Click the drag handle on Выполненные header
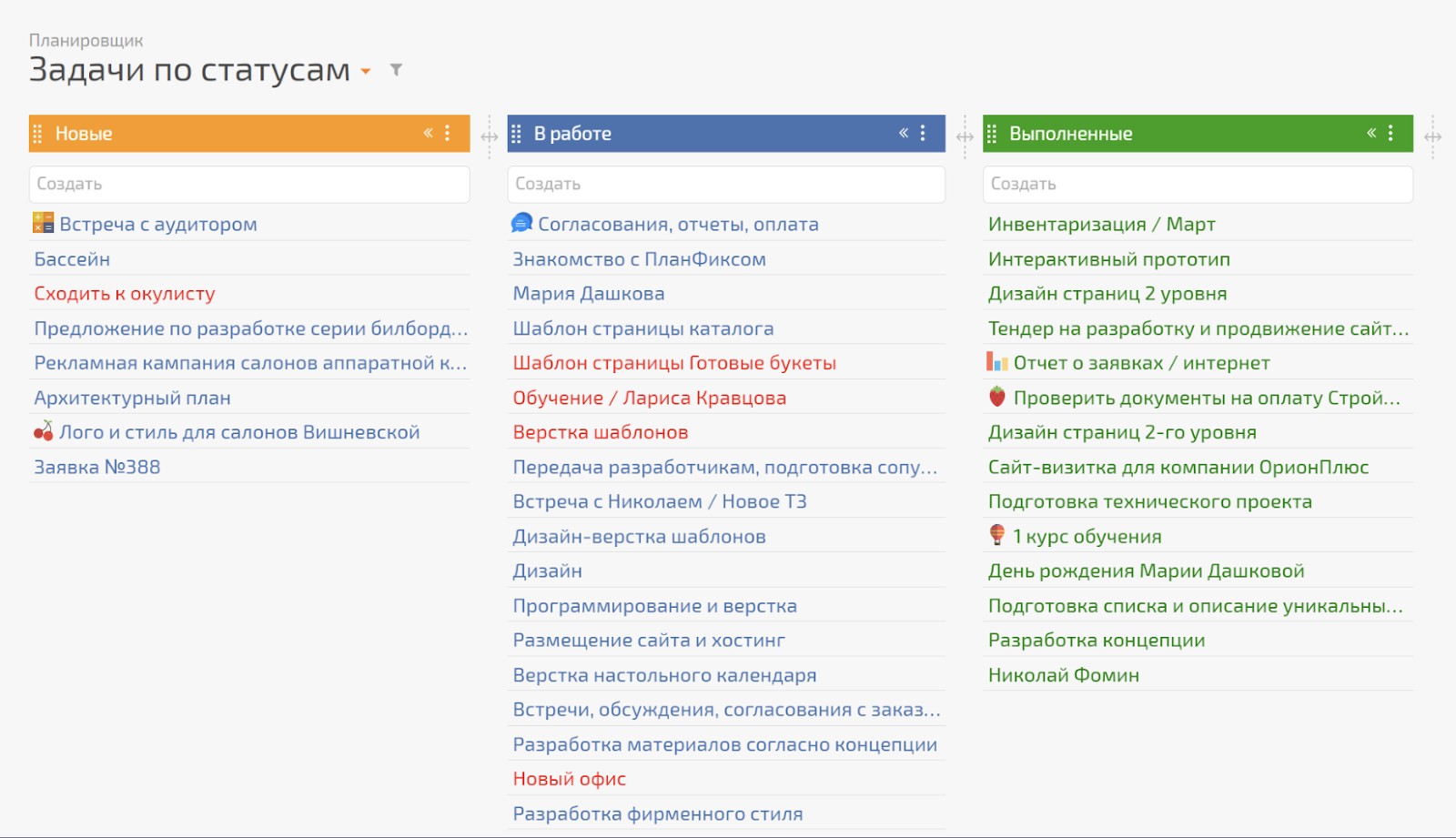This screenshot has width=1456, height=838. point(992,134)
